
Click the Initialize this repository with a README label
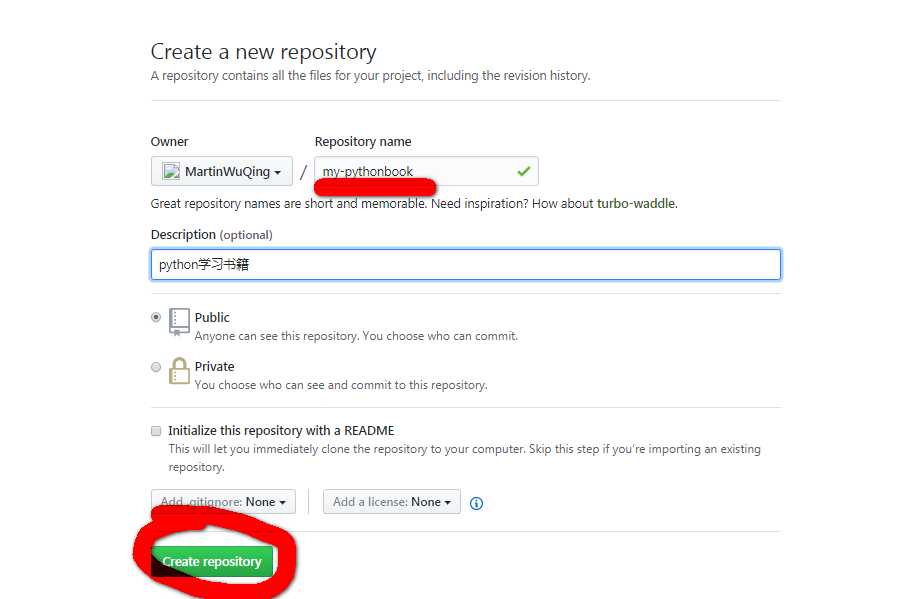[x=281, y=431]
